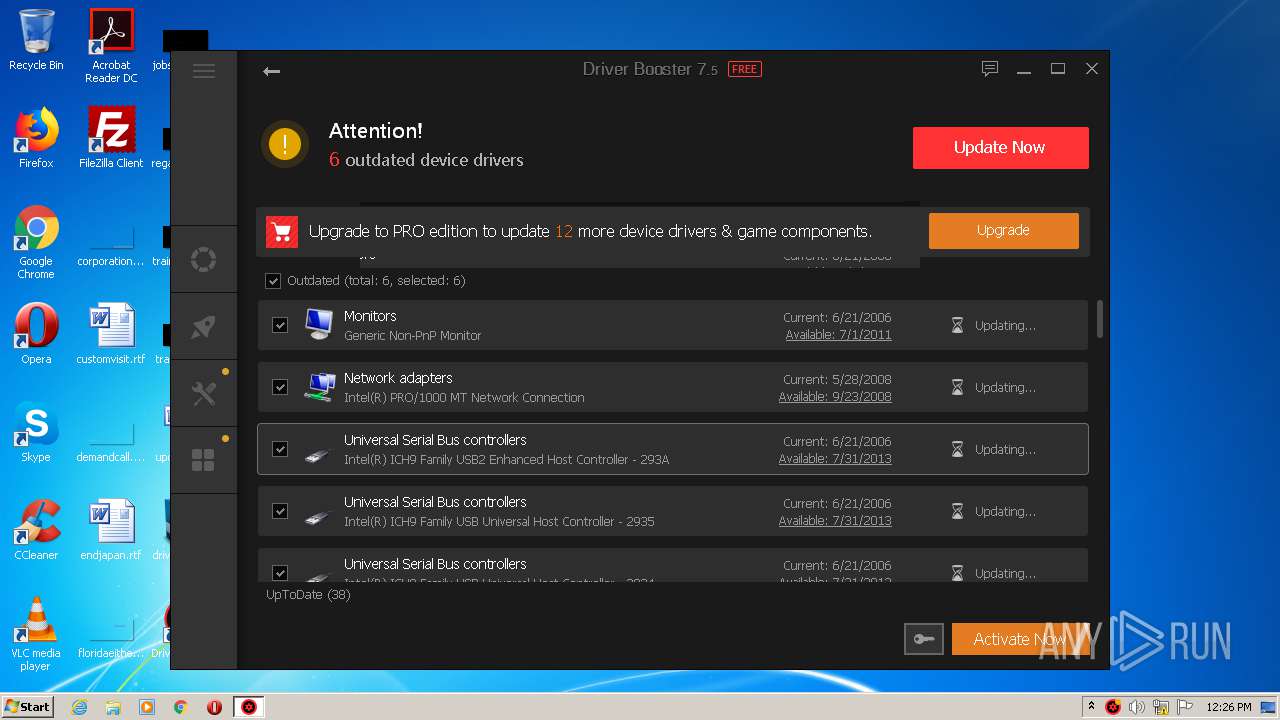Expand the UpToDate (38) section
Image resolution: width=1280 pixels, height=720 pixels.
[x=308, y=595]
